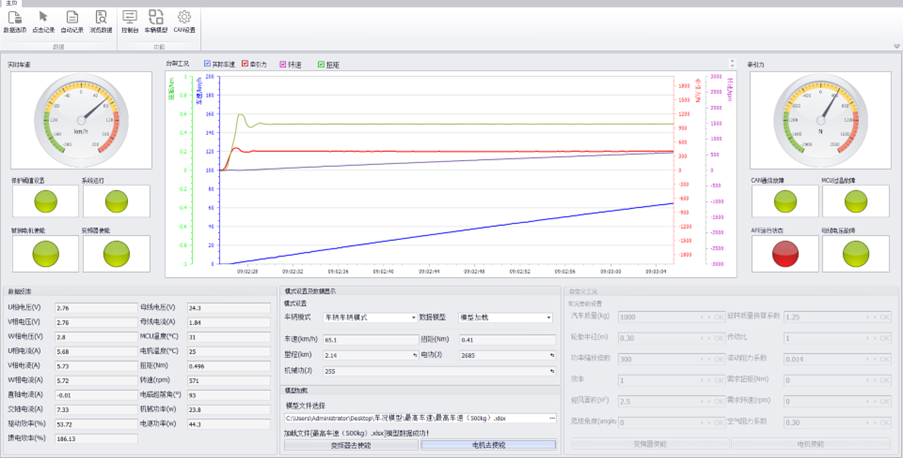This screenshot has height=458, width=903.
Task: Click the greyed 变频器使能 button
Action: 650,444
